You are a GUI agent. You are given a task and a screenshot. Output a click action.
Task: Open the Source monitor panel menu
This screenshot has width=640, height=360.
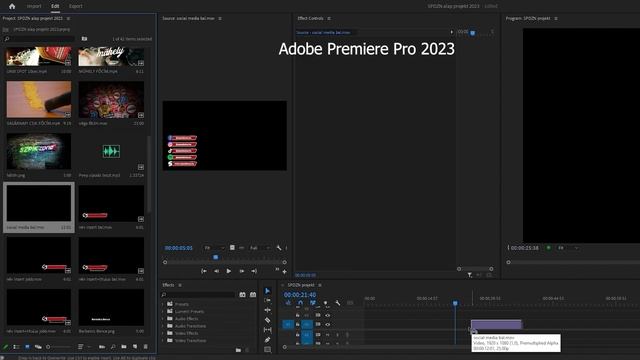220,18
